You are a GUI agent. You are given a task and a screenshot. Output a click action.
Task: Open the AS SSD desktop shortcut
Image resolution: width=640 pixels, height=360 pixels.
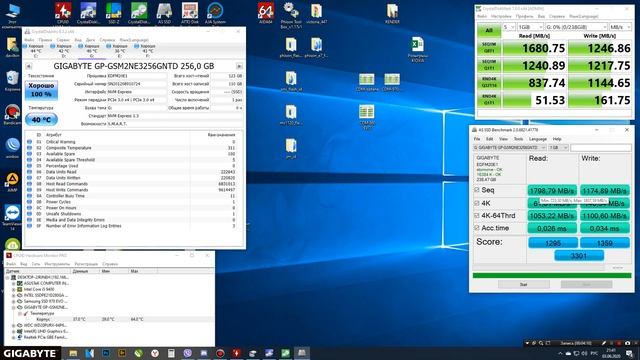click(x=164, y=12)
